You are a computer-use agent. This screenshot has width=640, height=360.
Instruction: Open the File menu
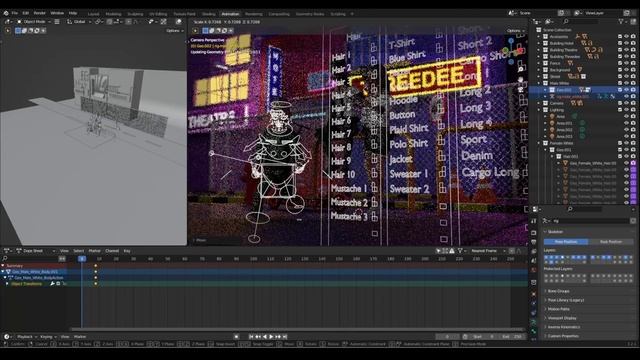[15, 13]
